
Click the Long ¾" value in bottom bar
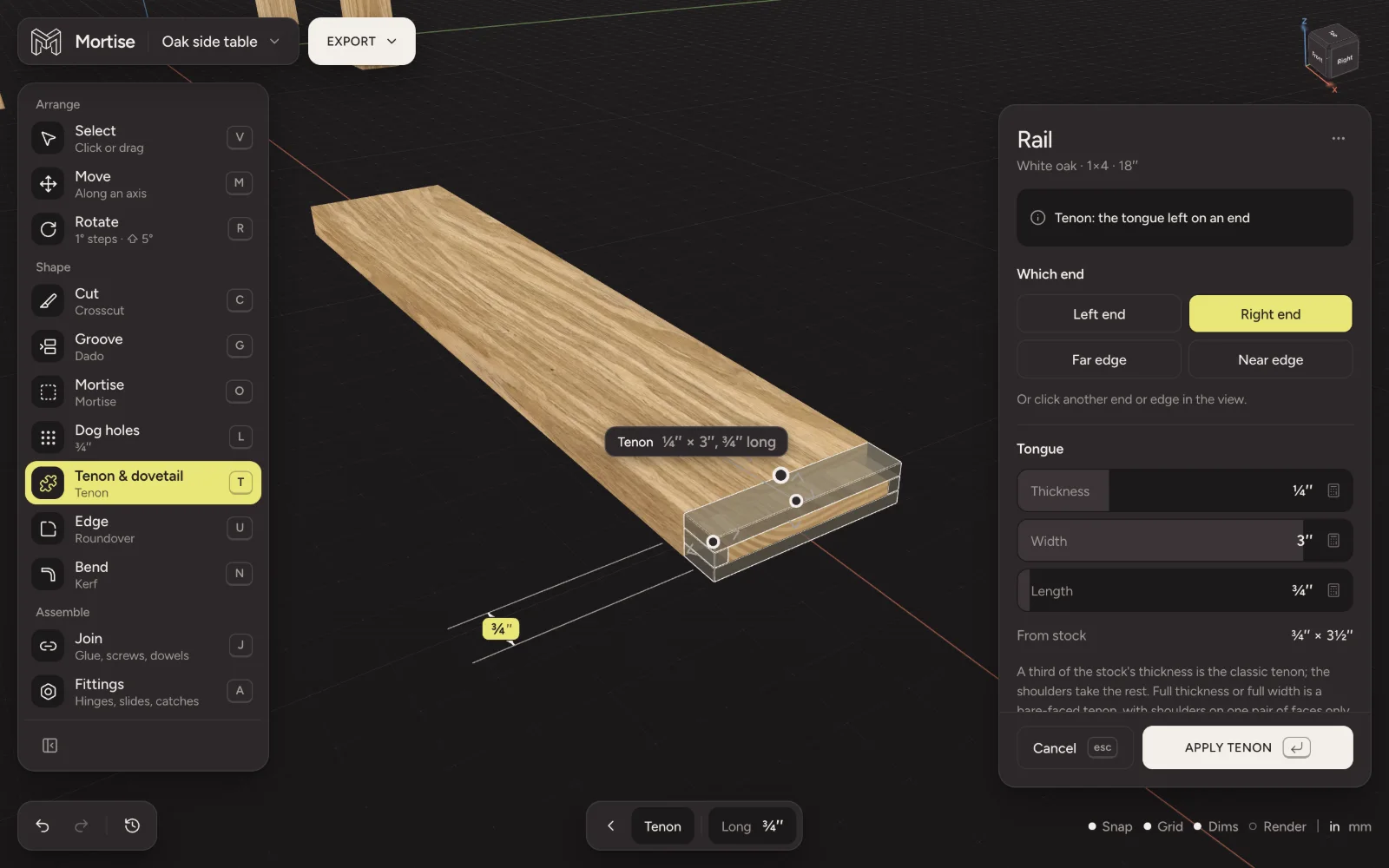752,826
